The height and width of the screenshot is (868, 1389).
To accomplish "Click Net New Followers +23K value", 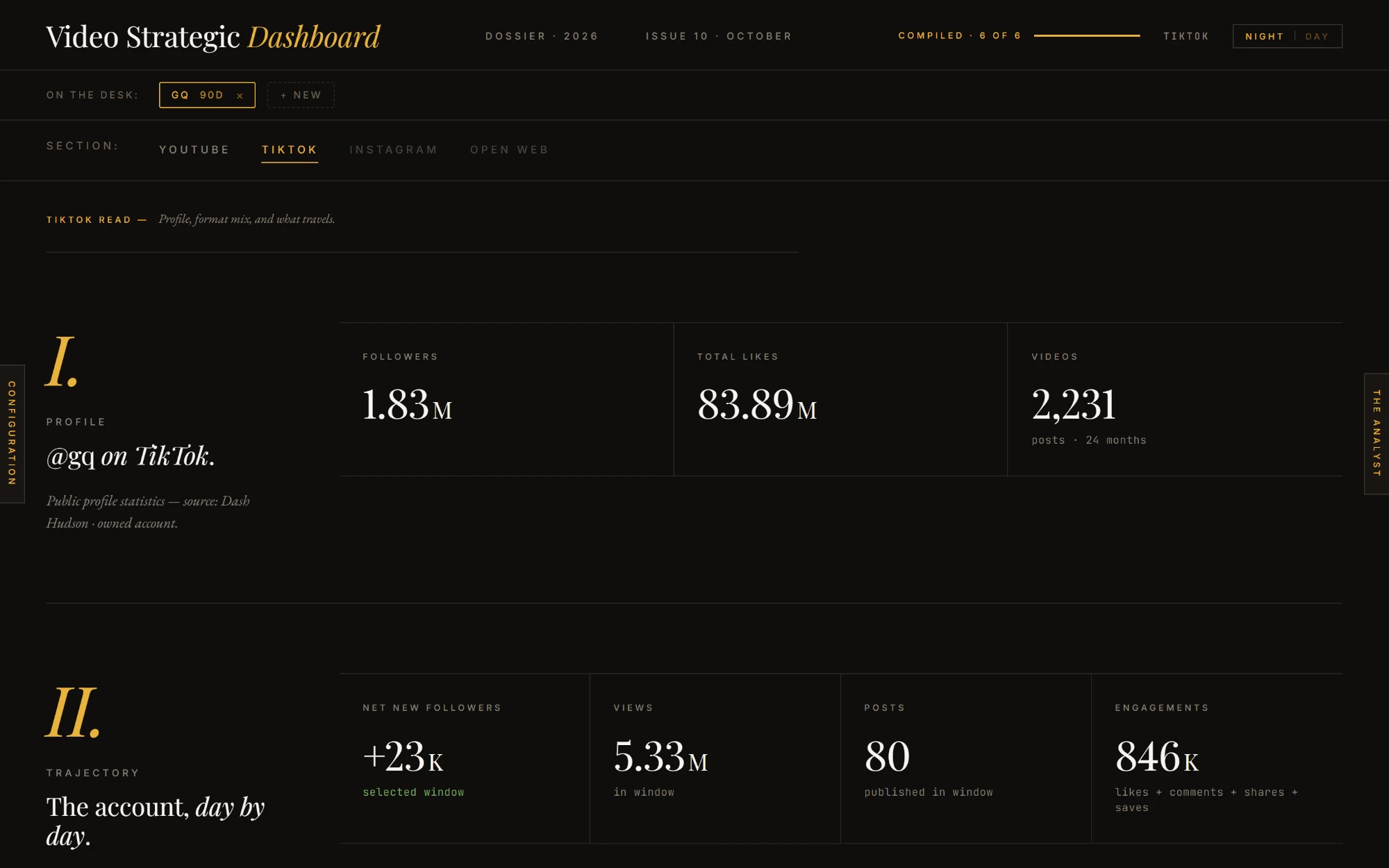I will [x=403, y=757].
